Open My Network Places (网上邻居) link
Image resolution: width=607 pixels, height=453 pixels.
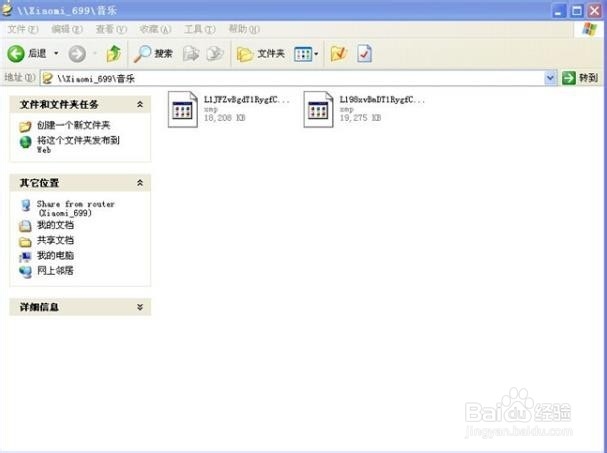click(55, 271)
